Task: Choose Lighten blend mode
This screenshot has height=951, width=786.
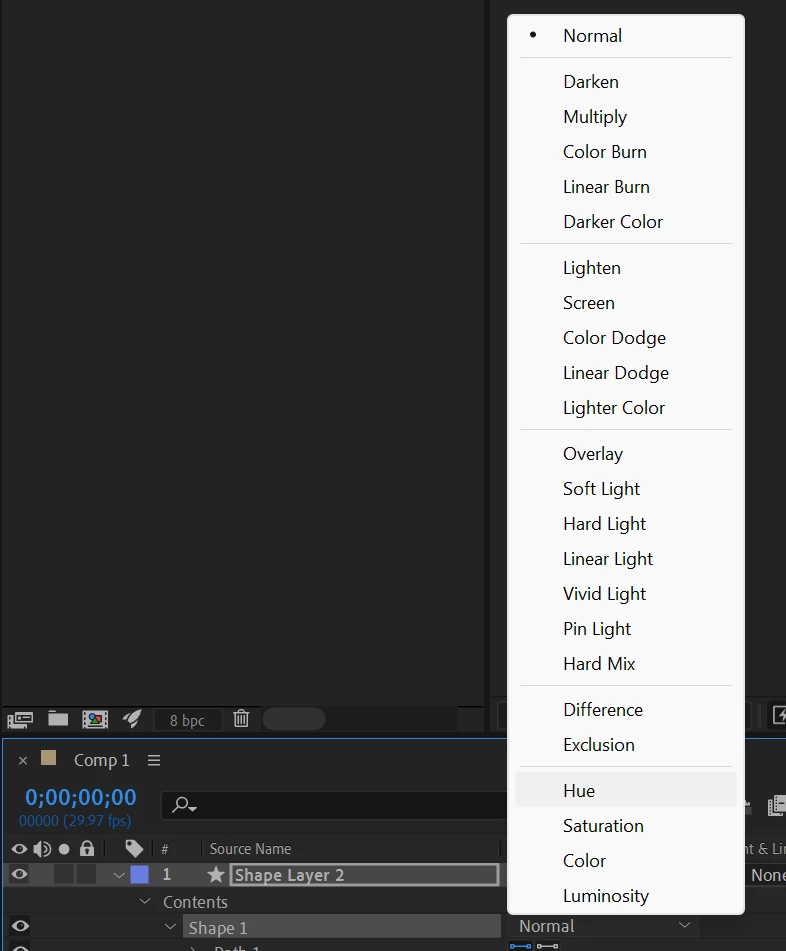Action: [625, 268]
